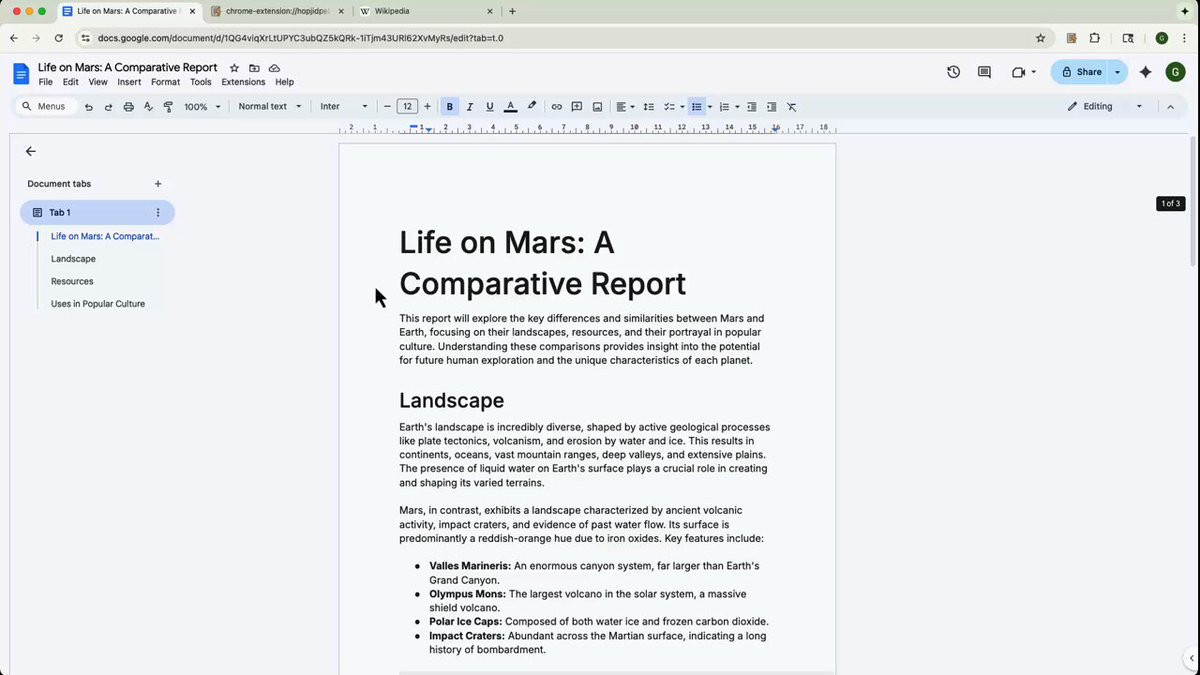Jump to Resources in the outline
Image resolution: width=1200 pixels, height=675 pixels.
tap(72, 281)
